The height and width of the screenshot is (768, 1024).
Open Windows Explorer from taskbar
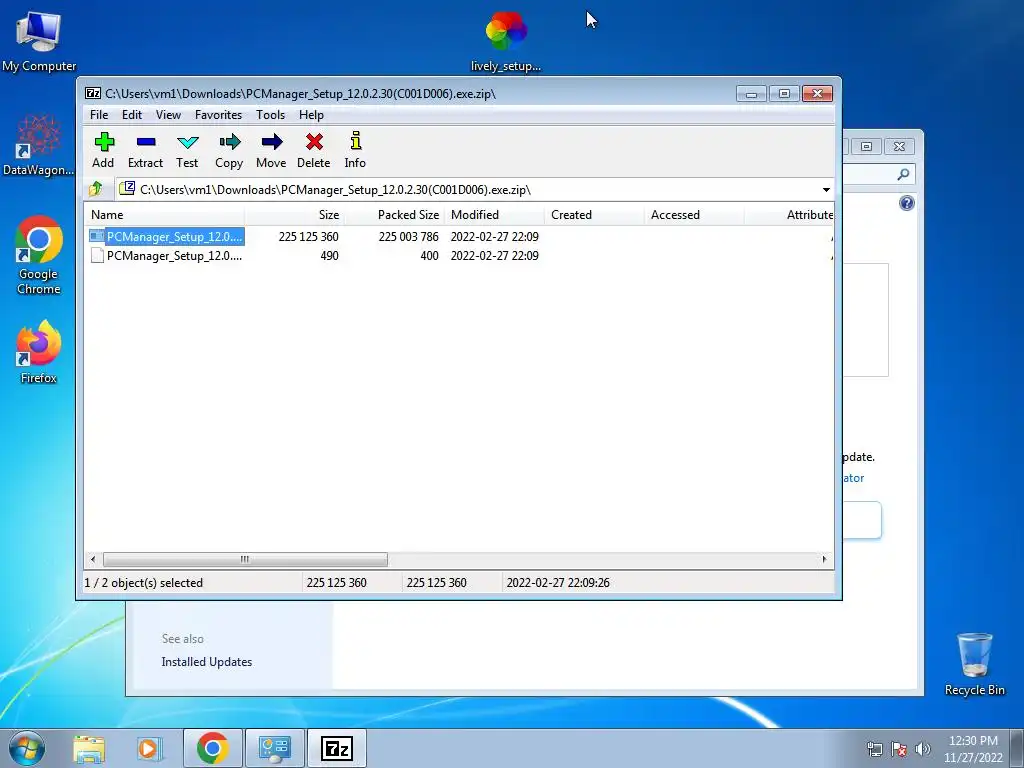tap(89, 748)
